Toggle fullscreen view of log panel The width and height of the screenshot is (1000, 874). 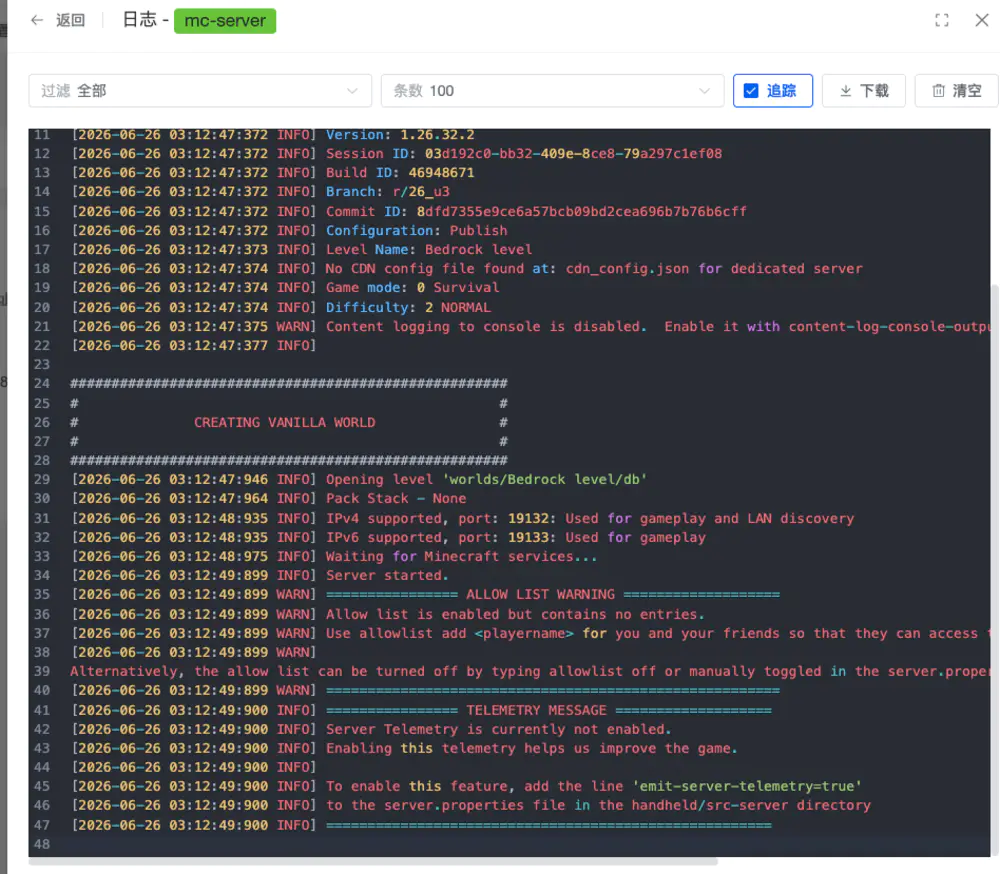[941, 20]
